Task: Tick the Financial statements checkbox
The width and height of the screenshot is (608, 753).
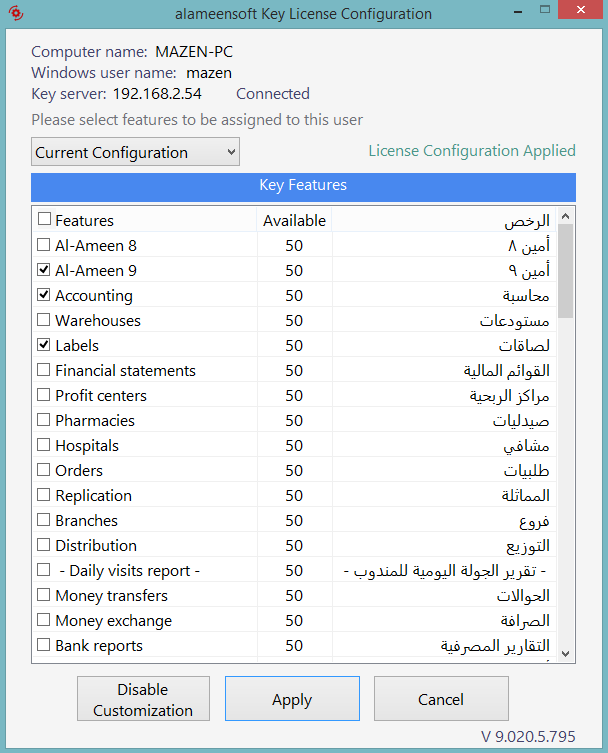Action: tap(44, 370)
